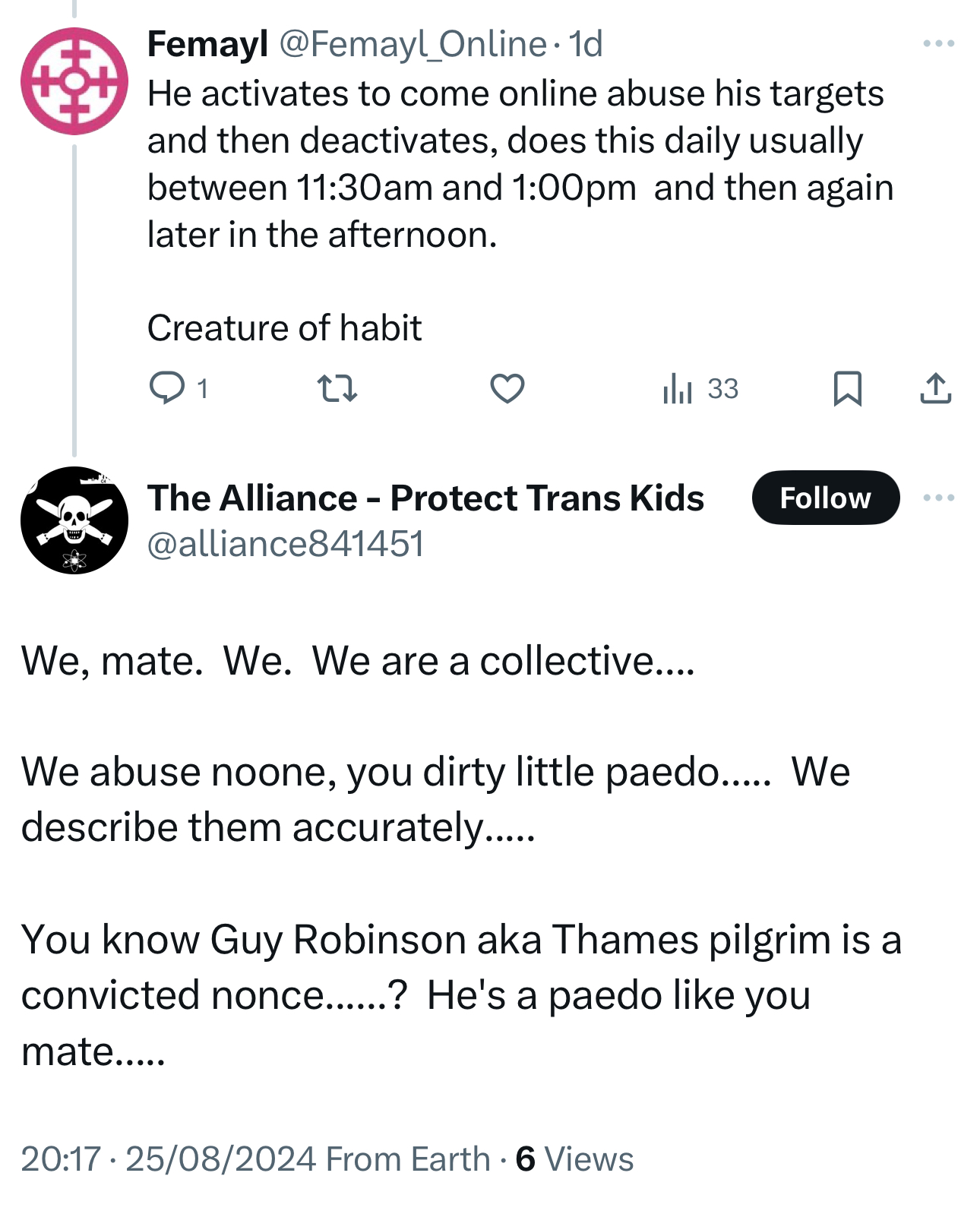This screenshot has width=980, height=1214.
Task: Click the @Femayl_Online handle
Action: tap(413, 44)
